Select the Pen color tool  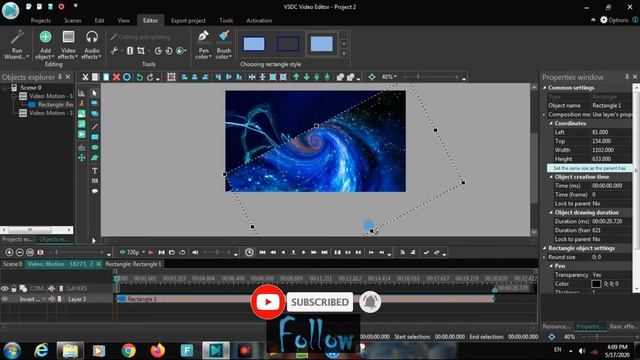click(203, 45)
